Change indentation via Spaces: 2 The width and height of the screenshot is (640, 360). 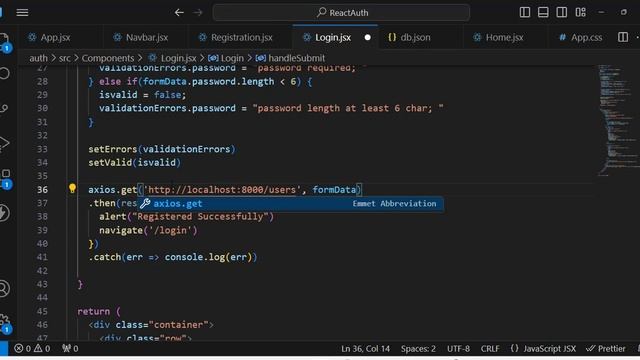pyautogui.click(x=418, y=349)
